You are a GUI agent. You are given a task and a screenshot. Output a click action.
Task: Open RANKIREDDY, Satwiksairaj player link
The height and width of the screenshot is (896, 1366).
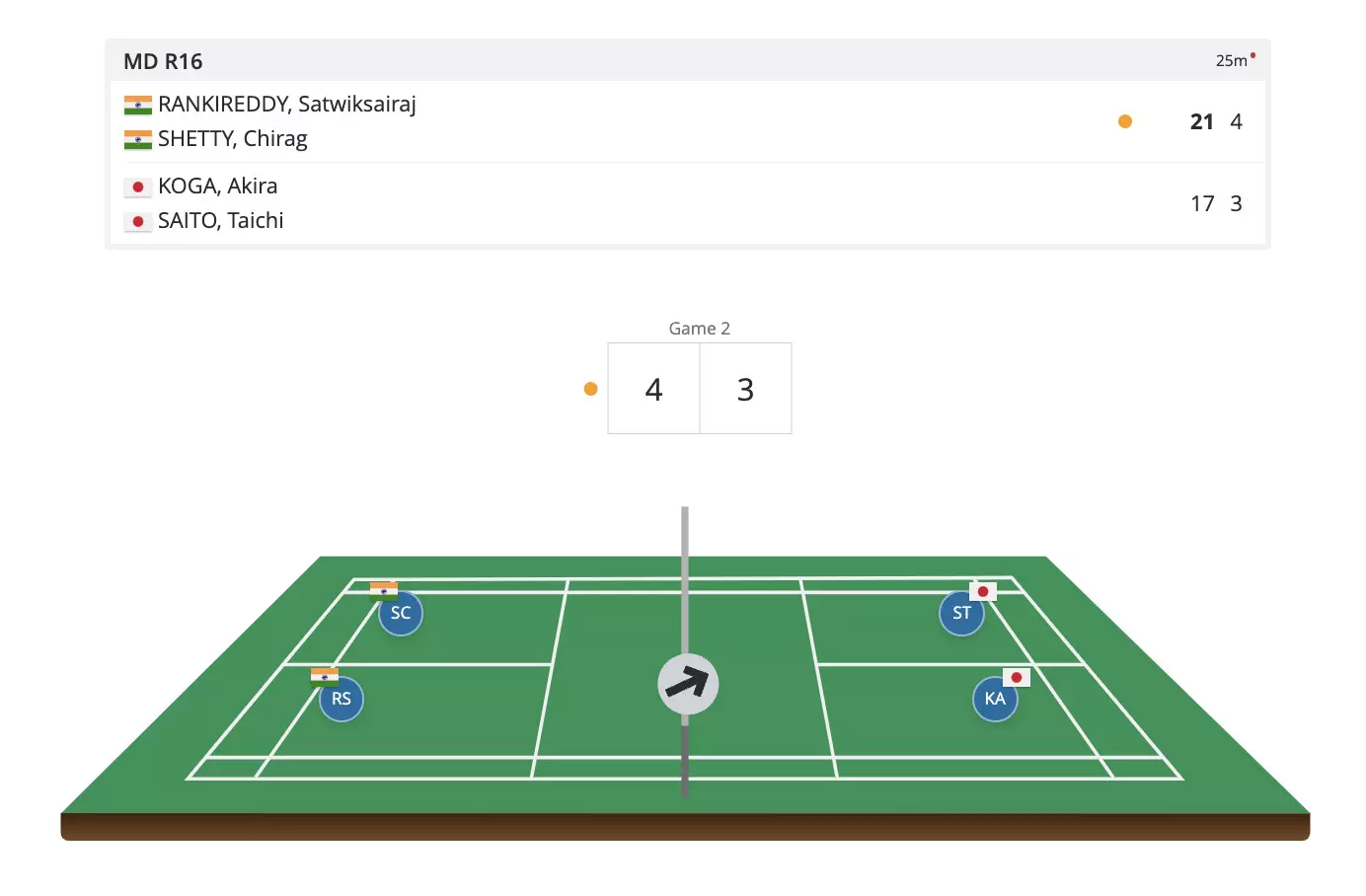click(x=287, y=104)
